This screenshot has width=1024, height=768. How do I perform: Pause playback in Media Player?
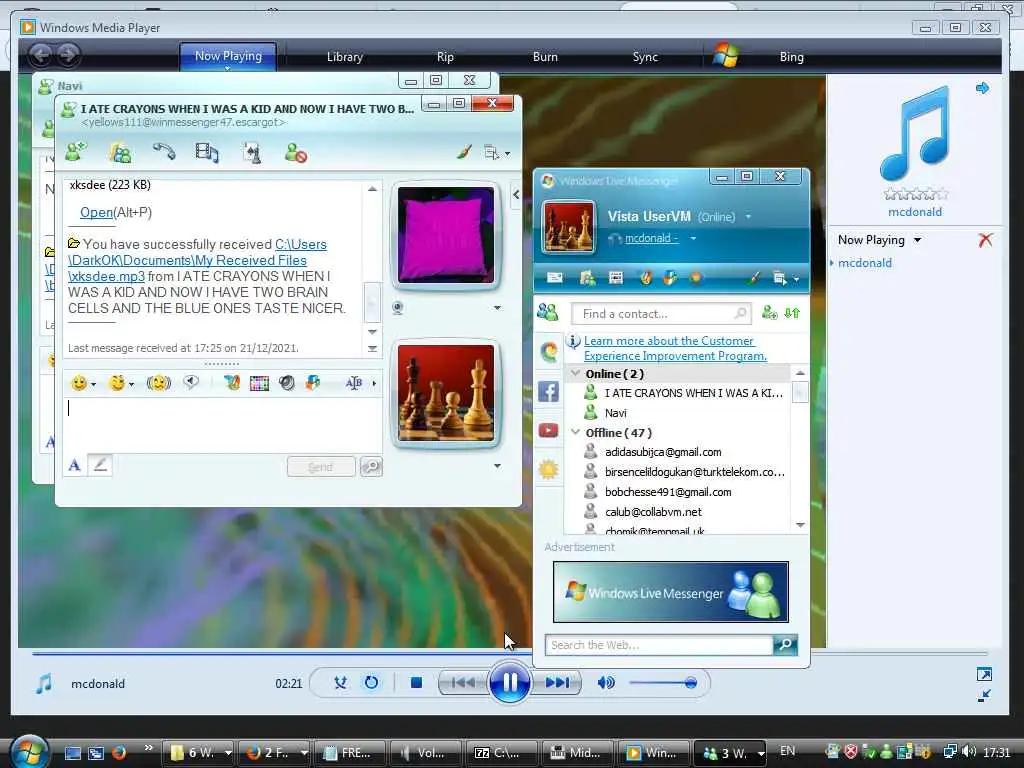(509, 683)
